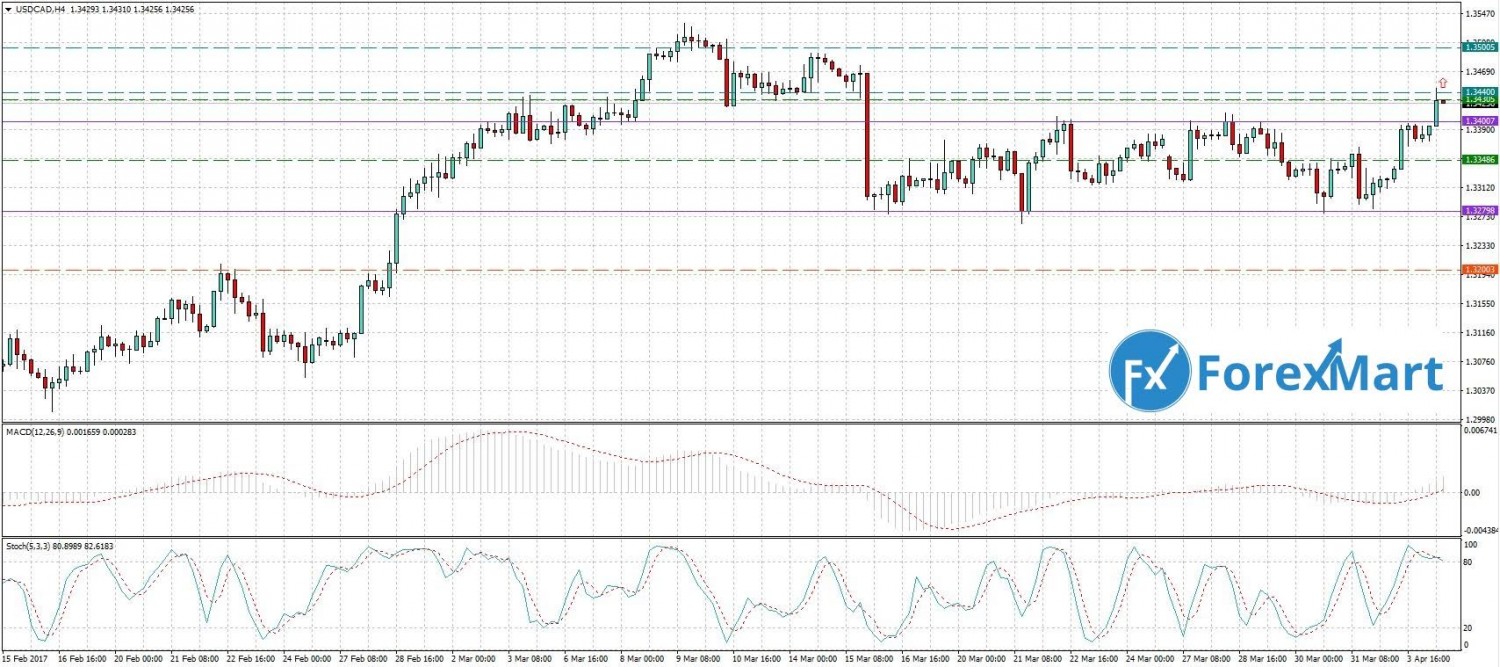This screenshot has height=667, width=1500.
Task: Click the 15 Feb 2017 date label
Action: point(24,660)
